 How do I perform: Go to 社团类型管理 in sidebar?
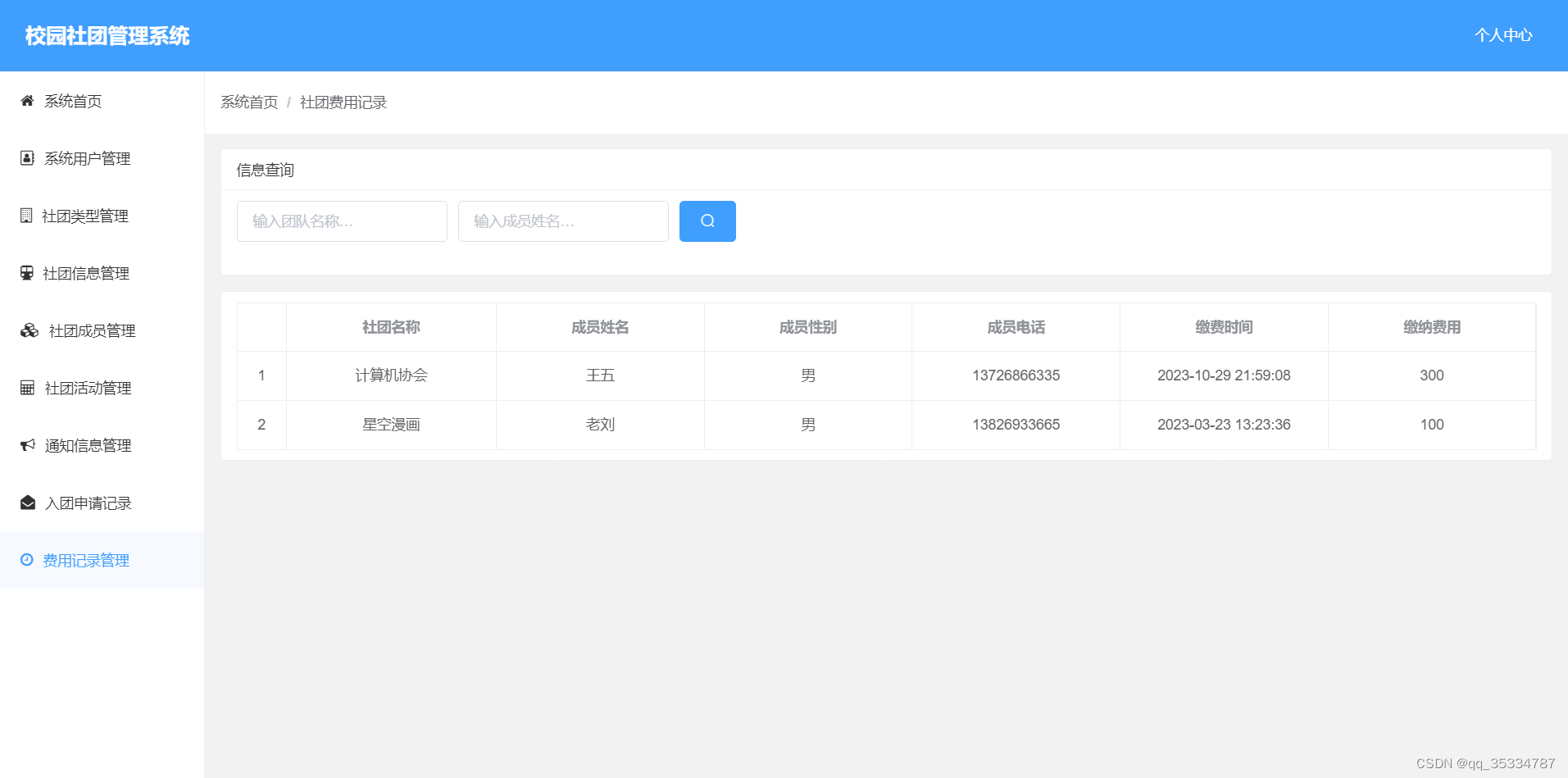coord(102,216)
